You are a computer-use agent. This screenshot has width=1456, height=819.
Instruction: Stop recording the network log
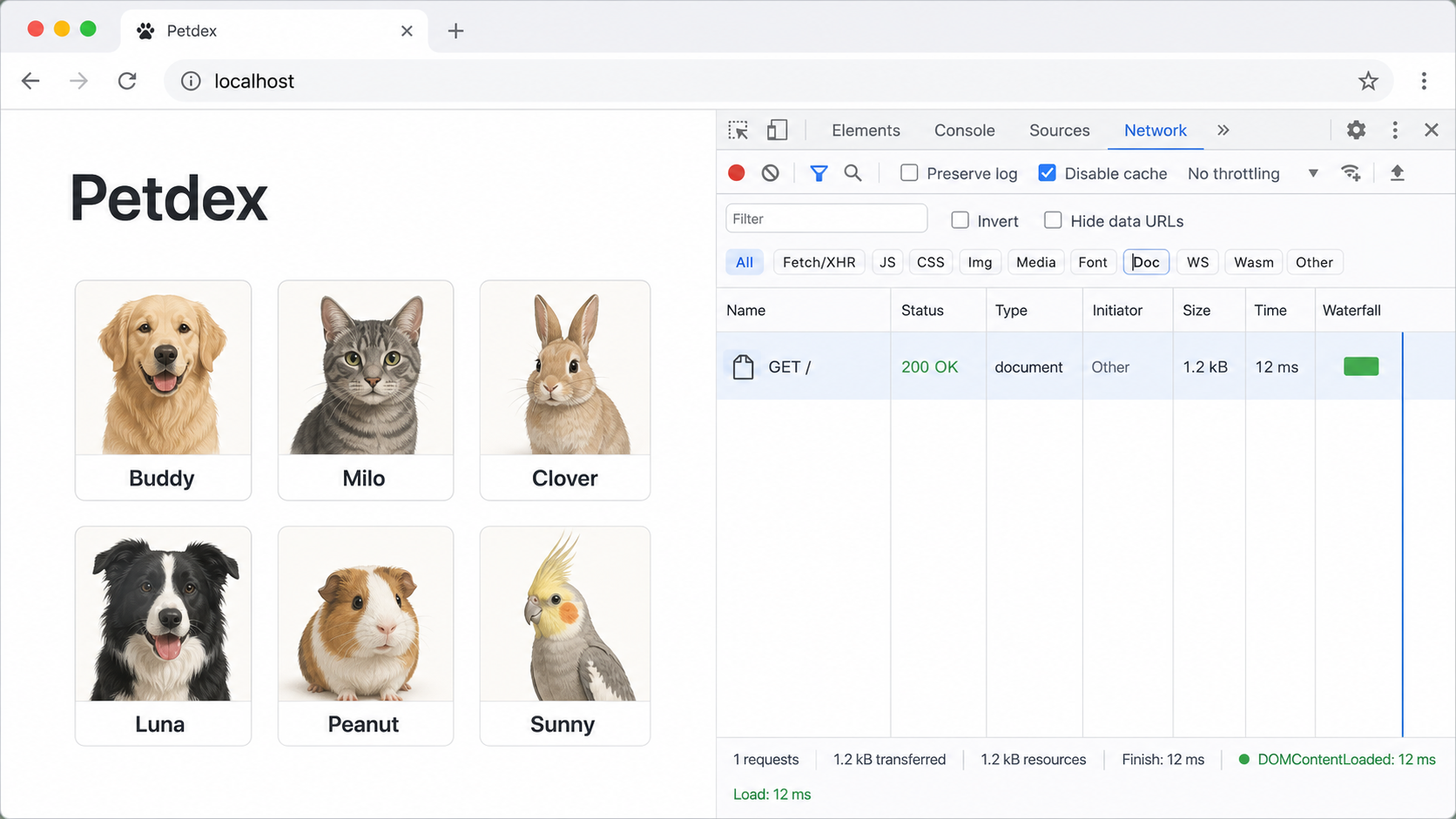point(737,173)
